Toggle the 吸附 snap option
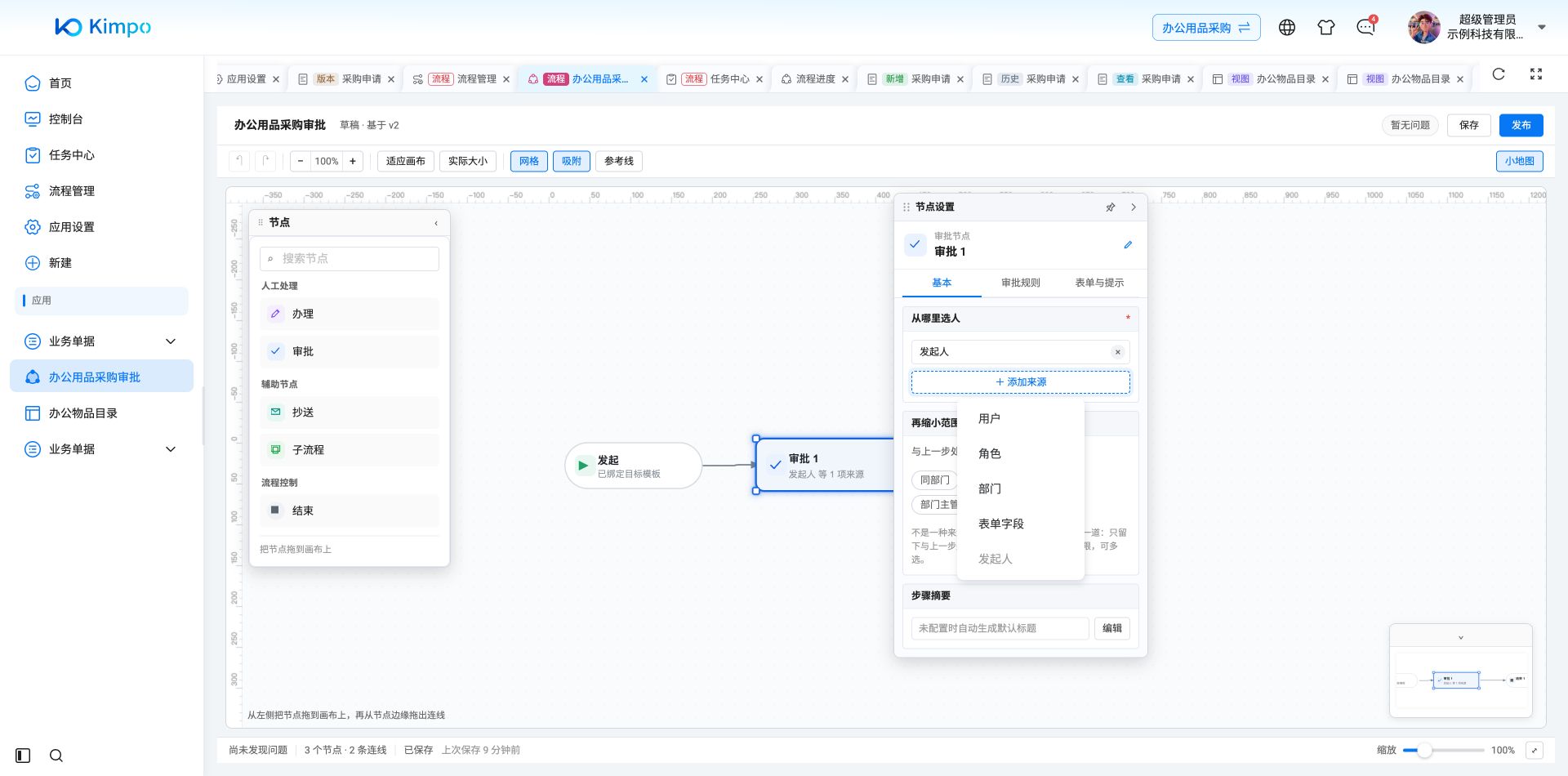This screenshot has height=776, width=1568. pyautogui.click(x=572, y=161)
